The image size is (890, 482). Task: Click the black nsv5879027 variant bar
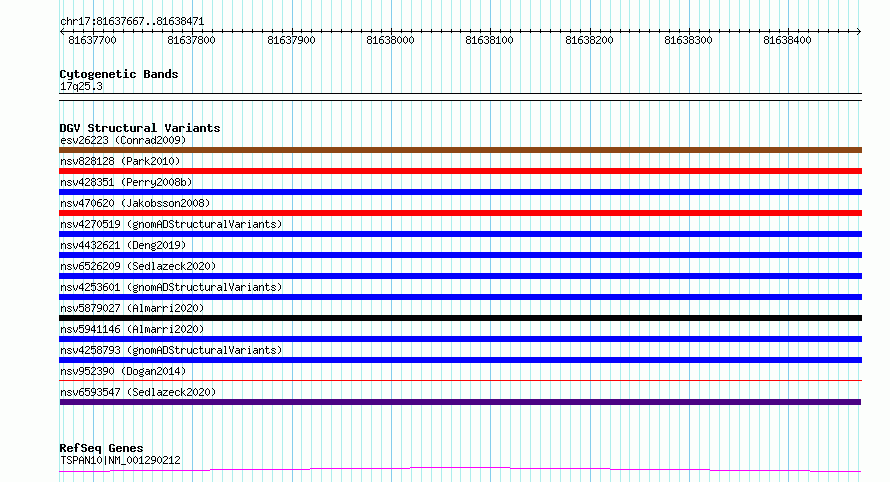460,318
